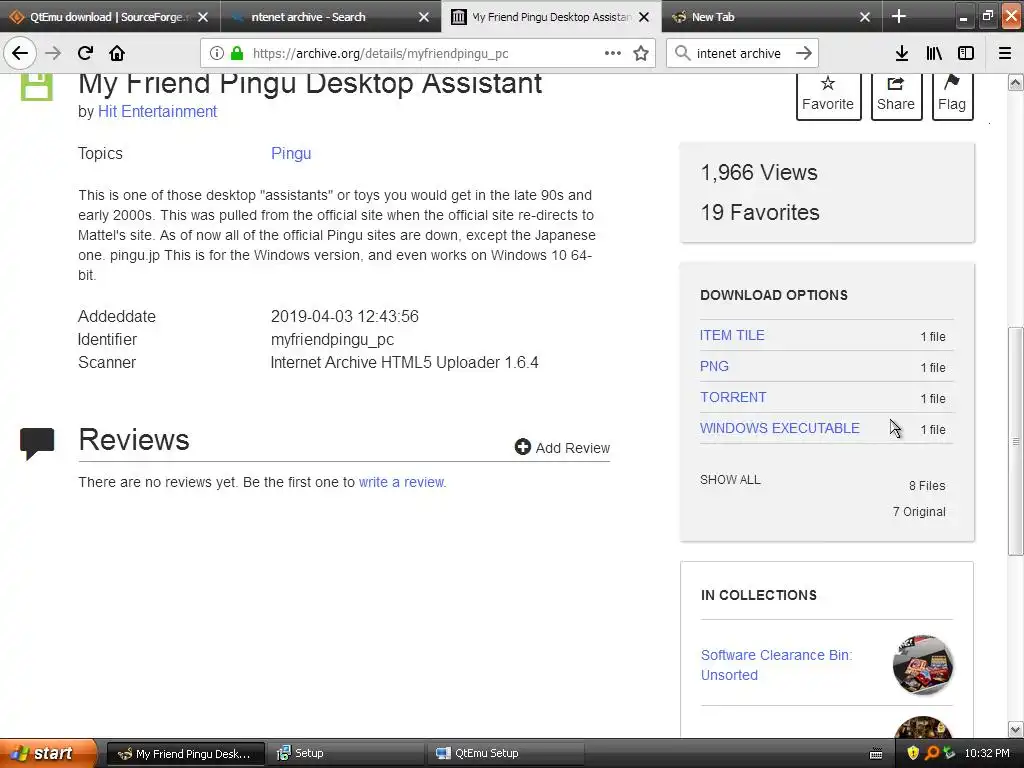Download the WINDOWS EXECUTABLE file
Image resolution: width=1024 pixels, height=768 pixels.
click(x=780, y=428)
